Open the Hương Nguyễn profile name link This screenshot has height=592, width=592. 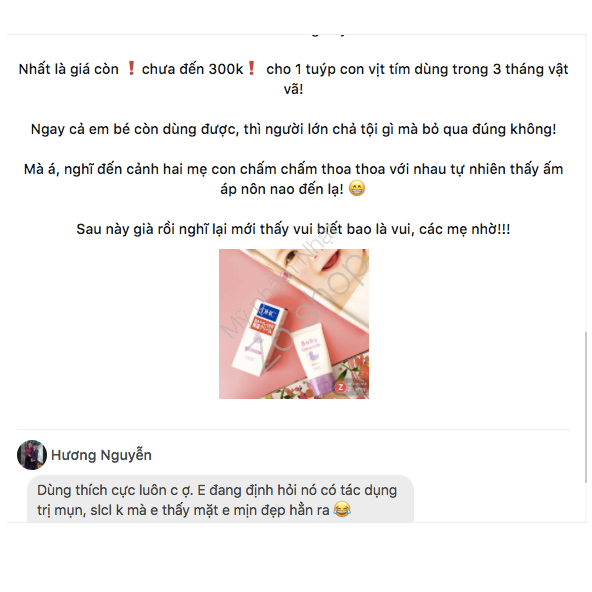(x=101, y=455)
